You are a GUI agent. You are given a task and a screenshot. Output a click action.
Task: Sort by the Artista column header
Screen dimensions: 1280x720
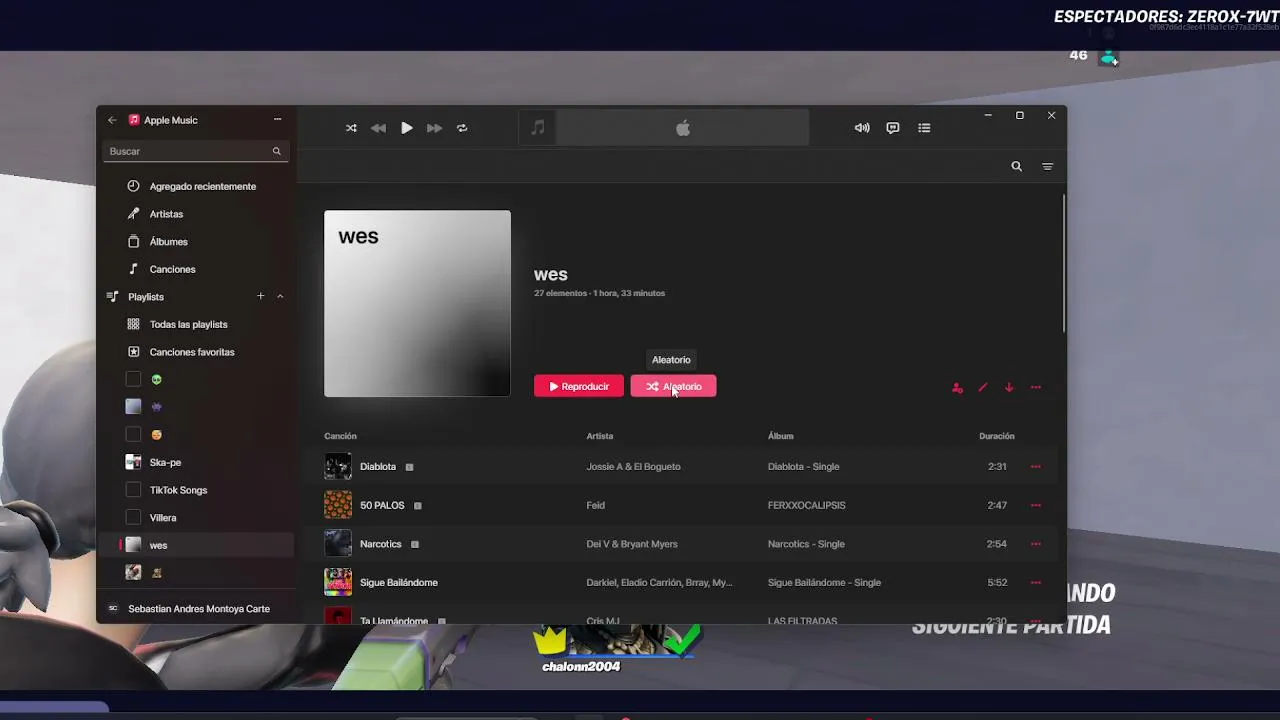tap(600, 436)
